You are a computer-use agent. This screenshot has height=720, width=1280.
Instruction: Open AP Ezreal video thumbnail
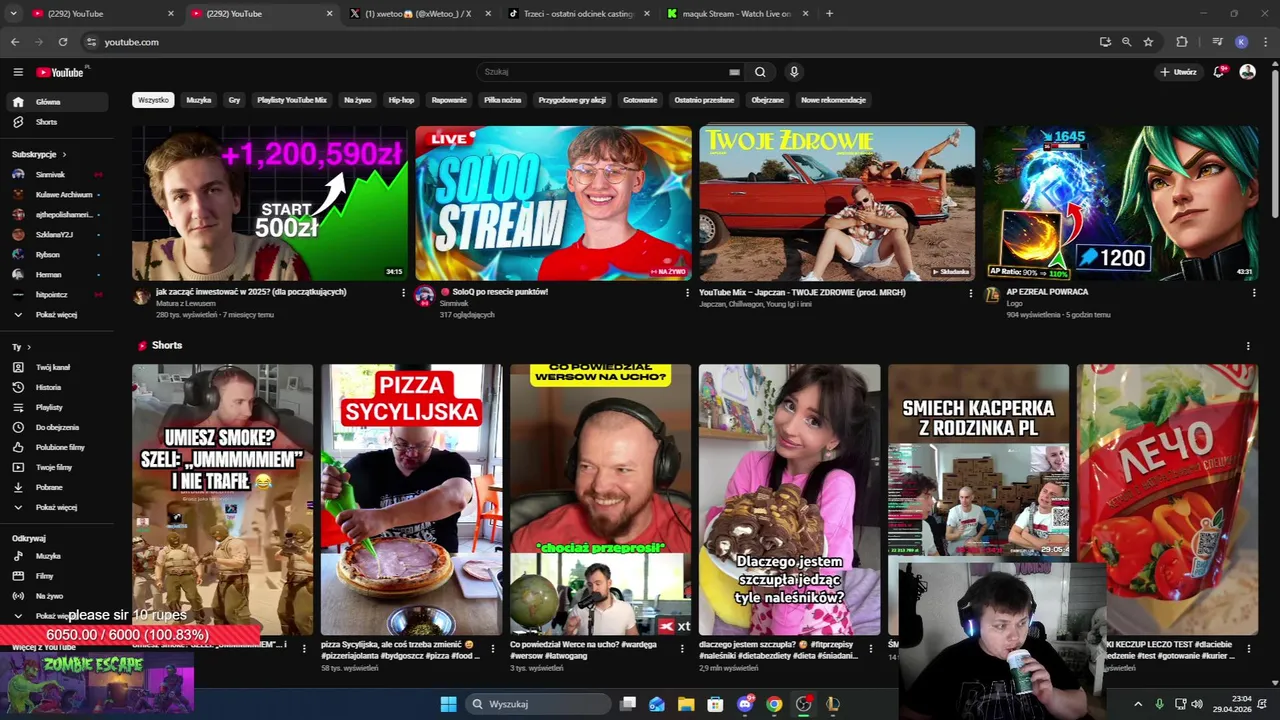[x=1120, y=203]
